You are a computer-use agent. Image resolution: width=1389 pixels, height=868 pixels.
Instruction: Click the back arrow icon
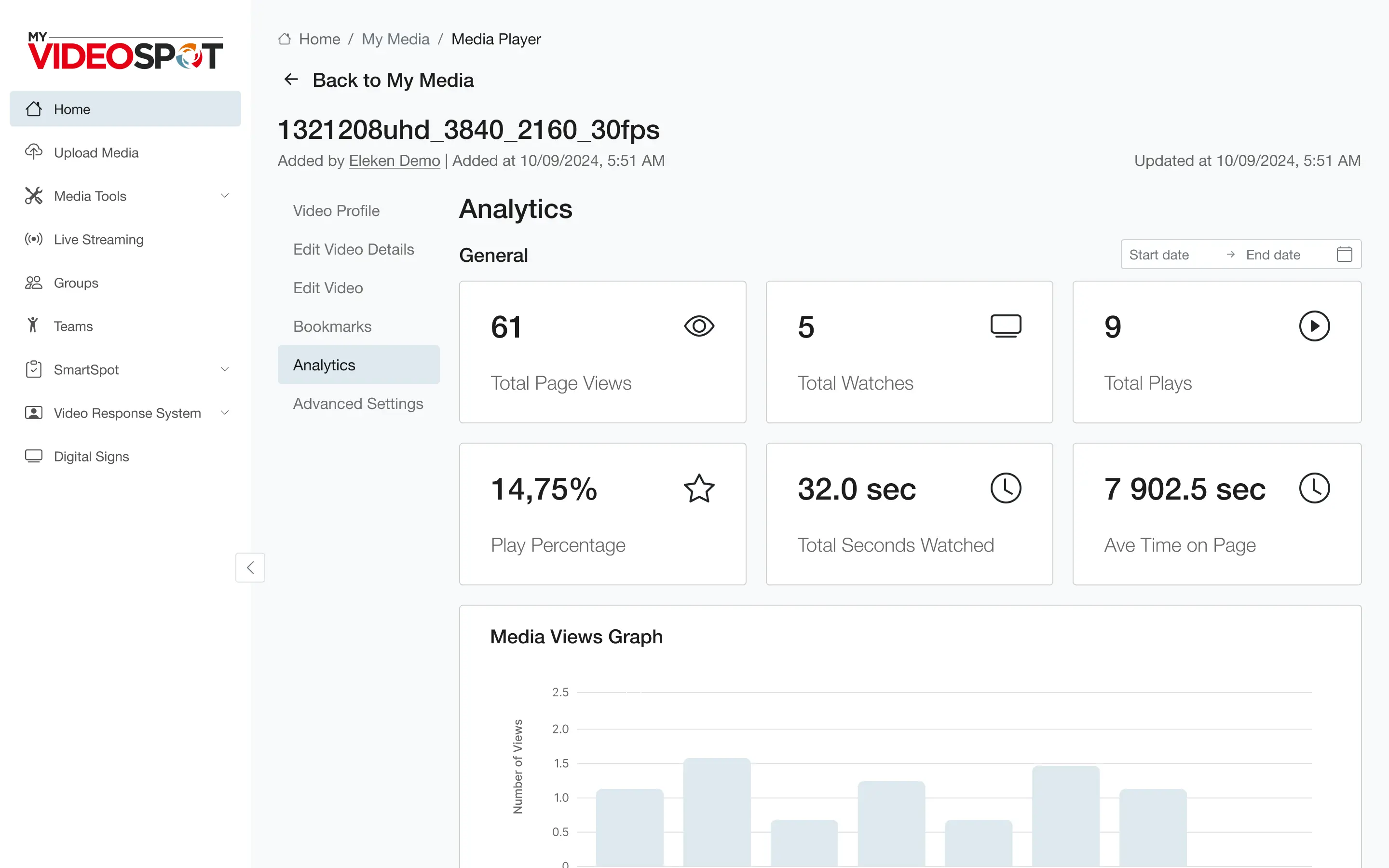[x=292, y=79]
